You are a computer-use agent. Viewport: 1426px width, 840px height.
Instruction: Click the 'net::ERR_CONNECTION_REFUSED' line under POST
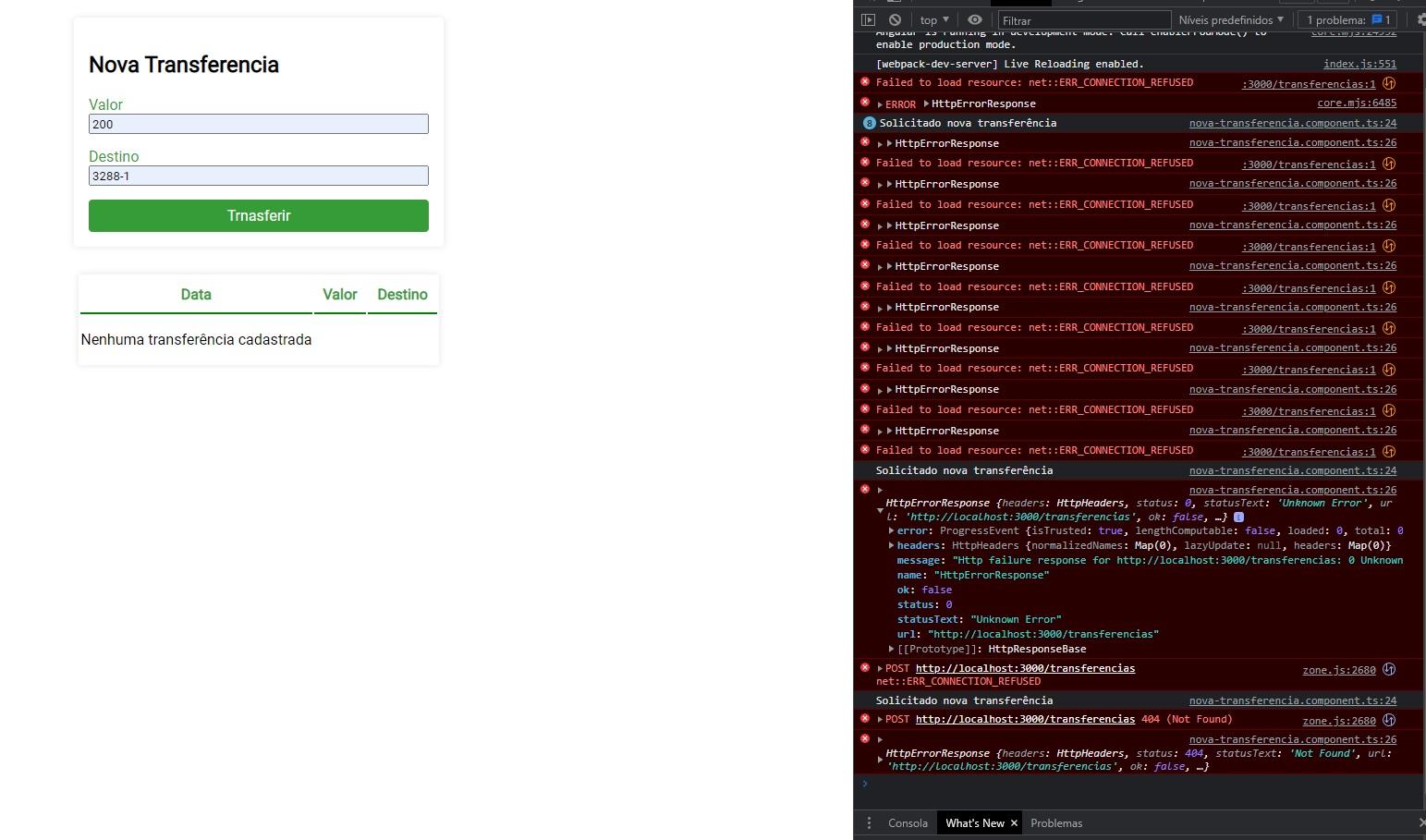click(958, 681)
